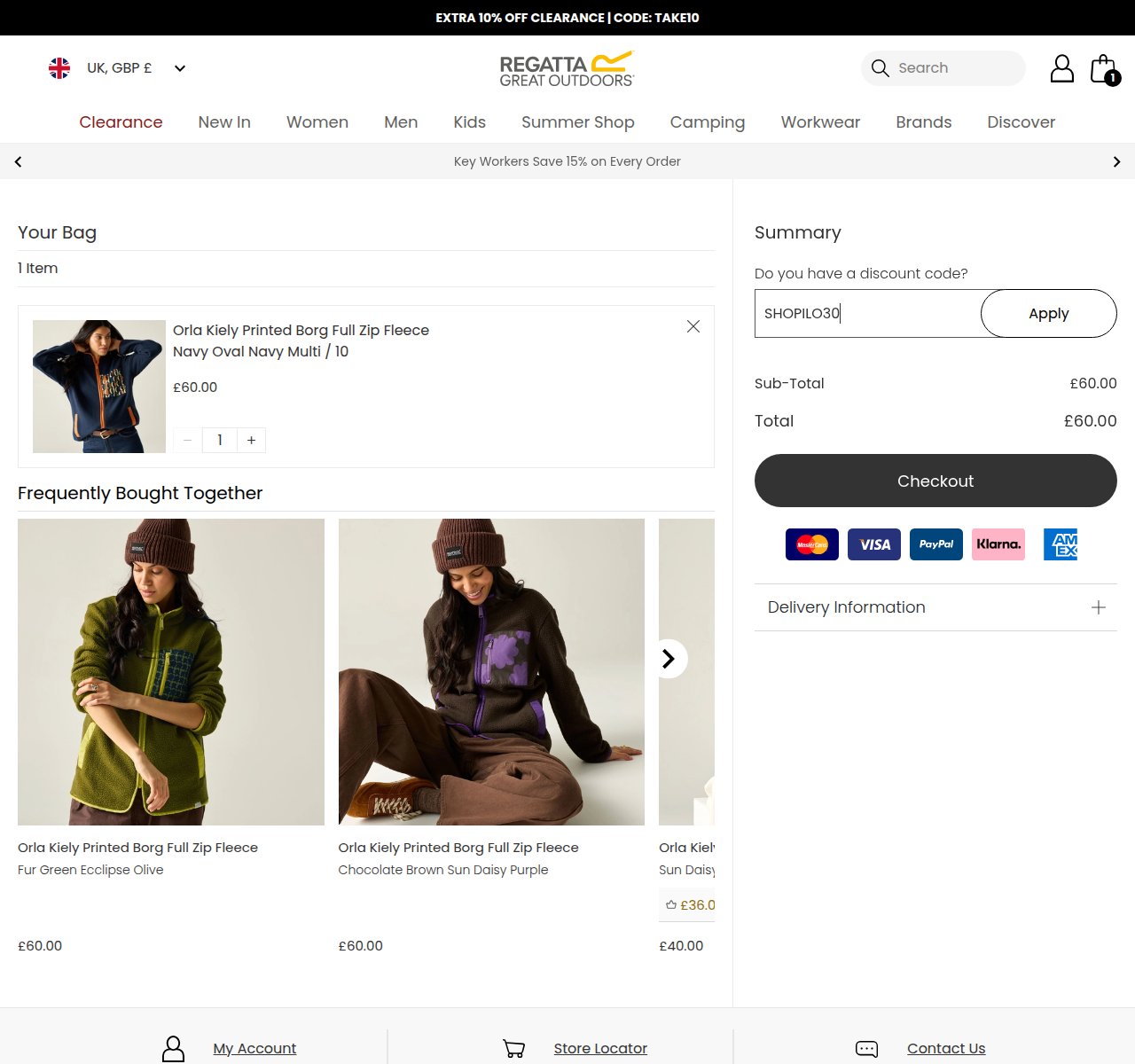This screenshot has height=1064, width=1135.
Task: Apply the discount code
Action: (1049, 313)
